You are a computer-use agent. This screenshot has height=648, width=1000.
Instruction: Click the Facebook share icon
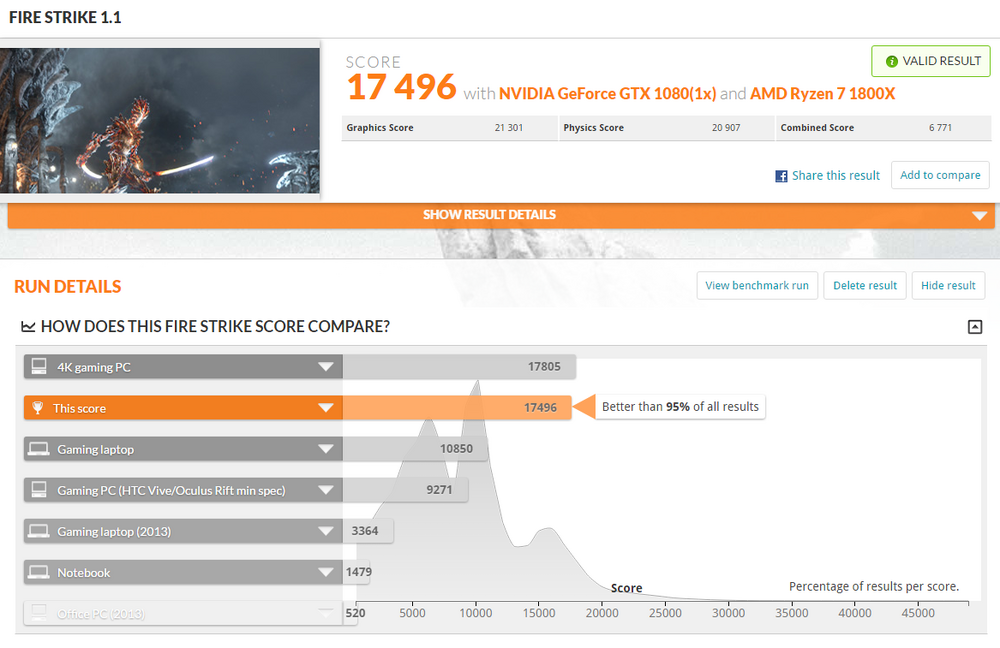pos(781,176)
